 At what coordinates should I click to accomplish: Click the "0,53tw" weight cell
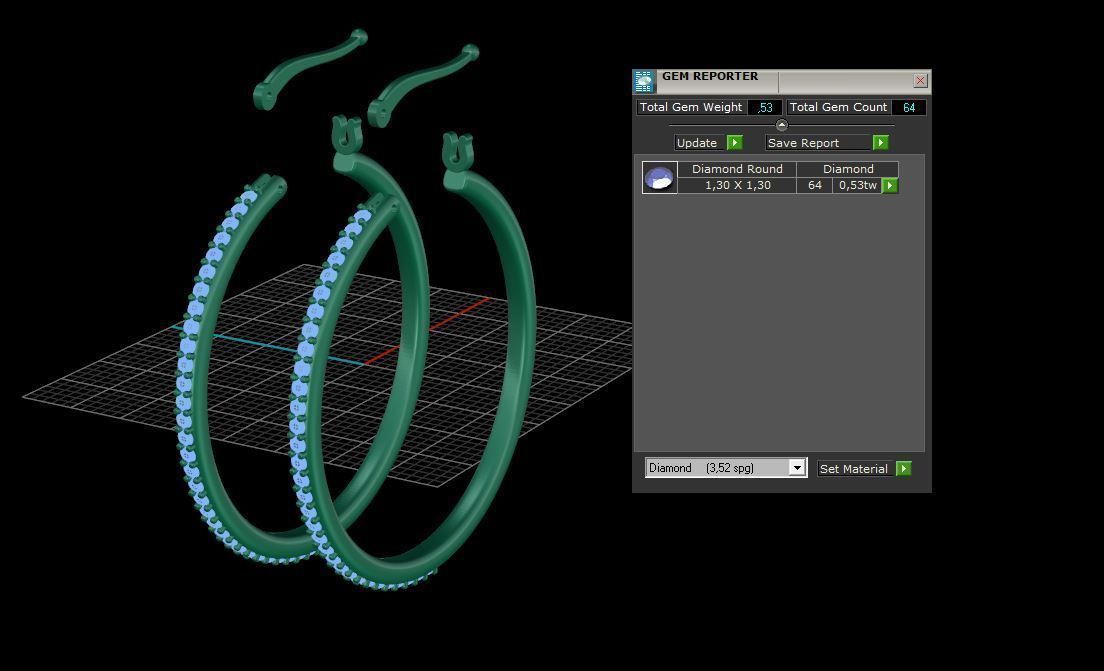tap(858, 185)
